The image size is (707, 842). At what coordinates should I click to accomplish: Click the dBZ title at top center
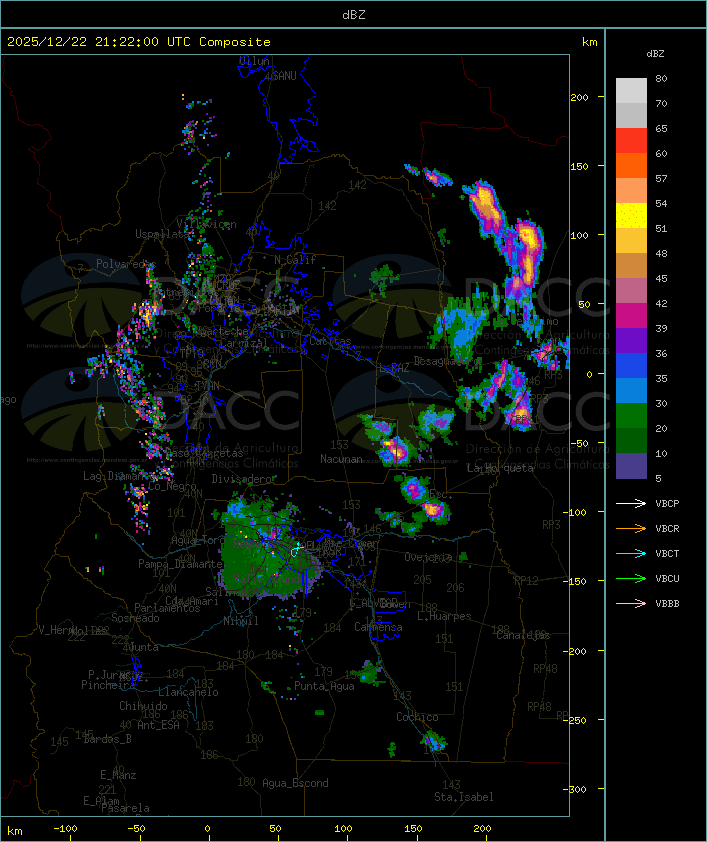354,15
